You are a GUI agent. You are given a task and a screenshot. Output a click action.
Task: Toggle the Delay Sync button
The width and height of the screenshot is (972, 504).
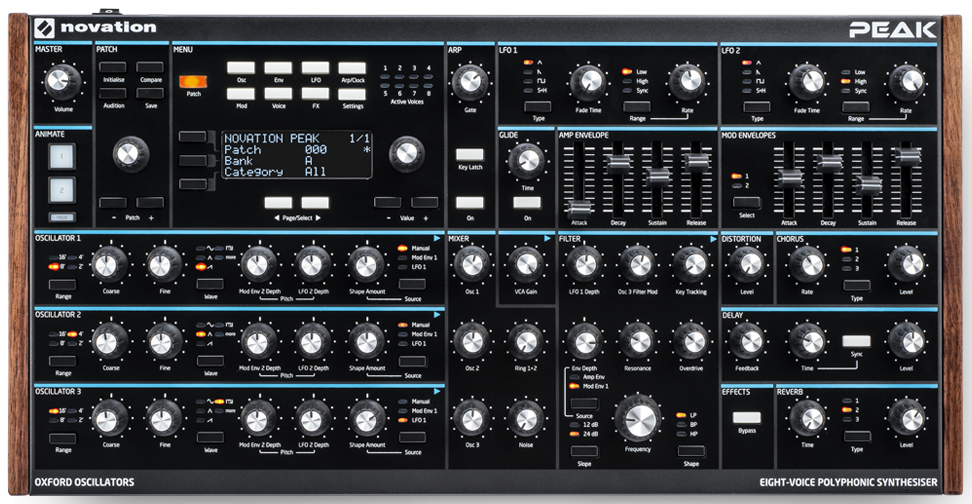pyautogui.click(x=856, y=341)
